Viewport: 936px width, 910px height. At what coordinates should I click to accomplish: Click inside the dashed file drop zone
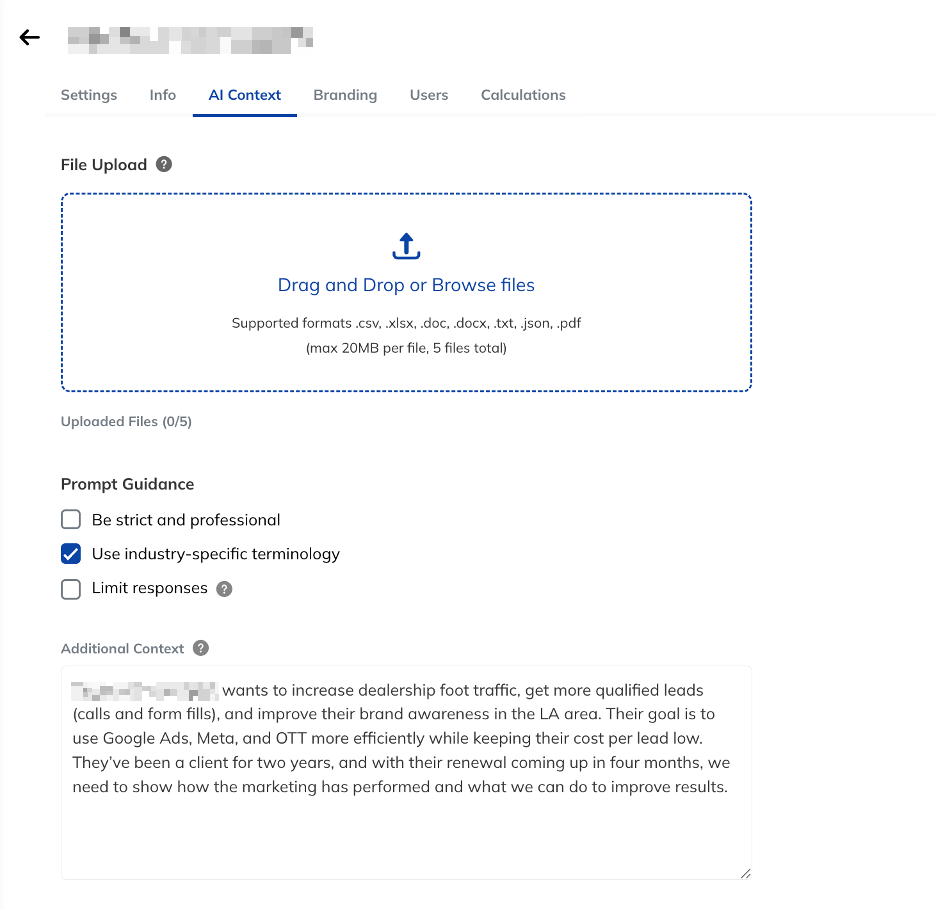[406, 292]
